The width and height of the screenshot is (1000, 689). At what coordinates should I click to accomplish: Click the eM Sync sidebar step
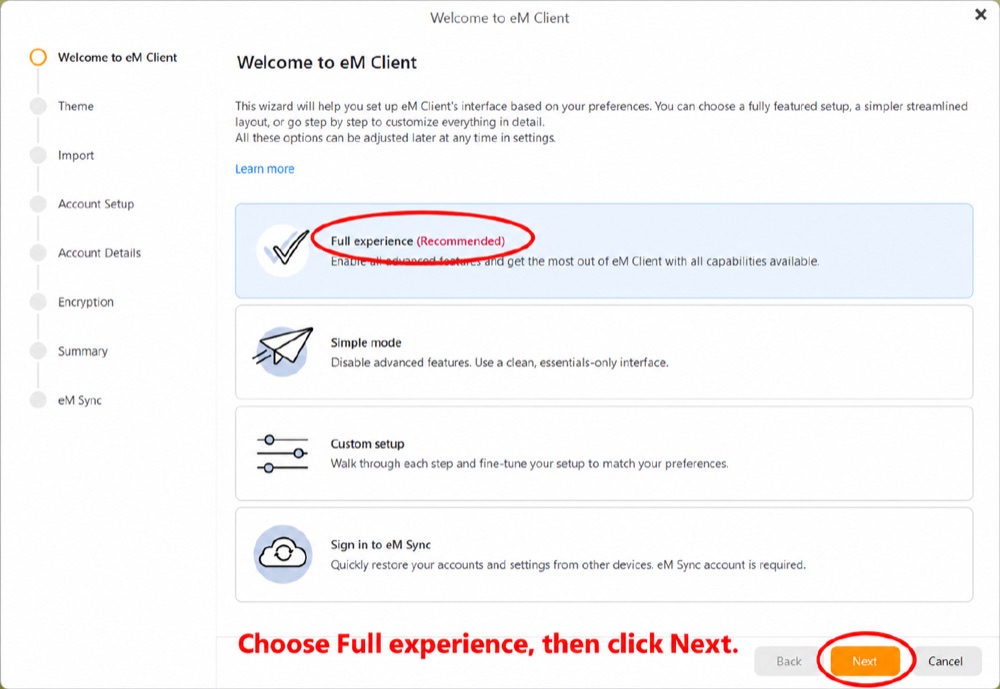[80, 400]
